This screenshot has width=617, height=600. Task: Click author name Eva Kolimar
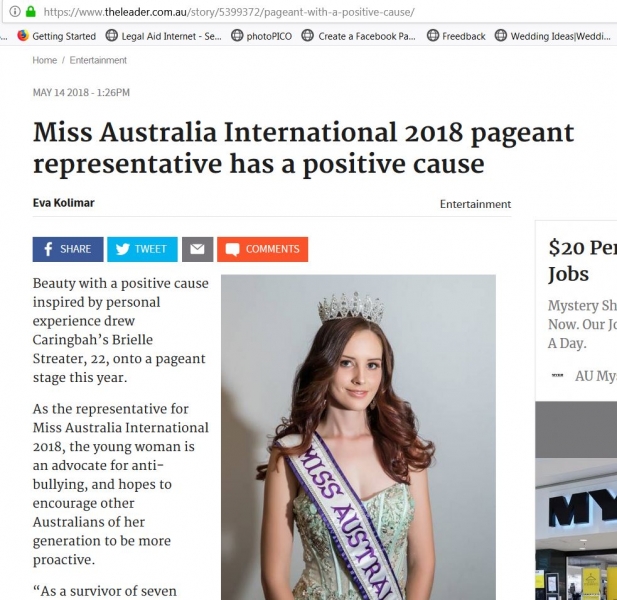pyautogui.click(x=64, y=203)
